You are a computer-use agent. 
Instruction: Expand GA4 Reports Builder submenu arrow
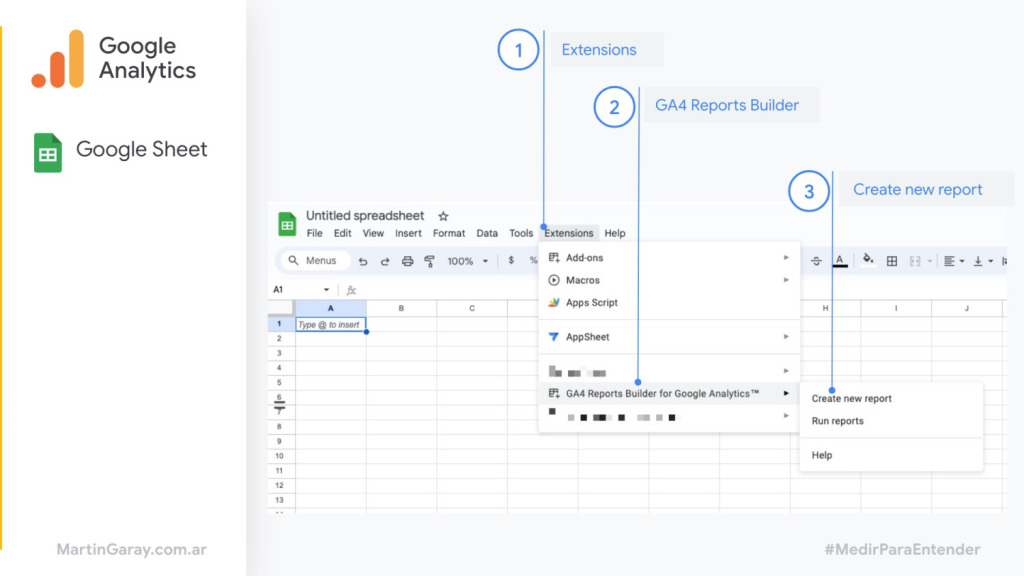pos(786,393)
